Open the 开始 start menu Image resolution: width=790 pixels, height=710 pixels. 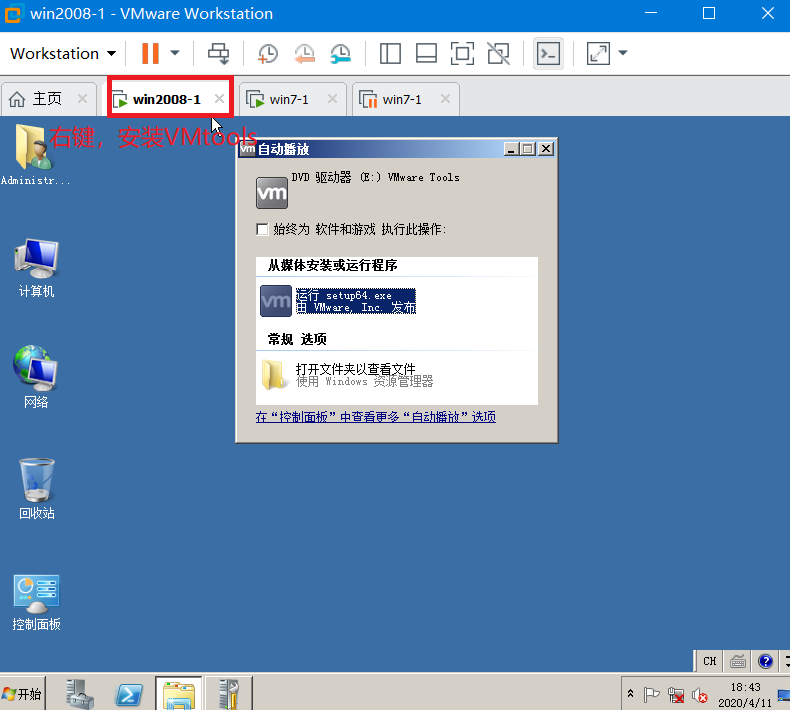coord(22,694)
